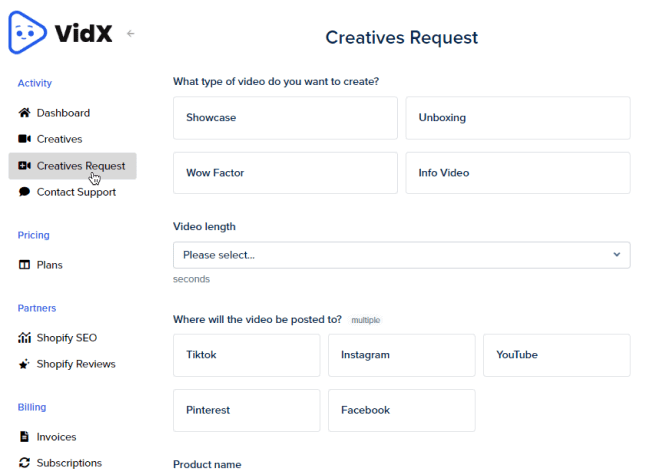Click the Plans table icon
Screen dimensions: 648x471
point(25,265)
